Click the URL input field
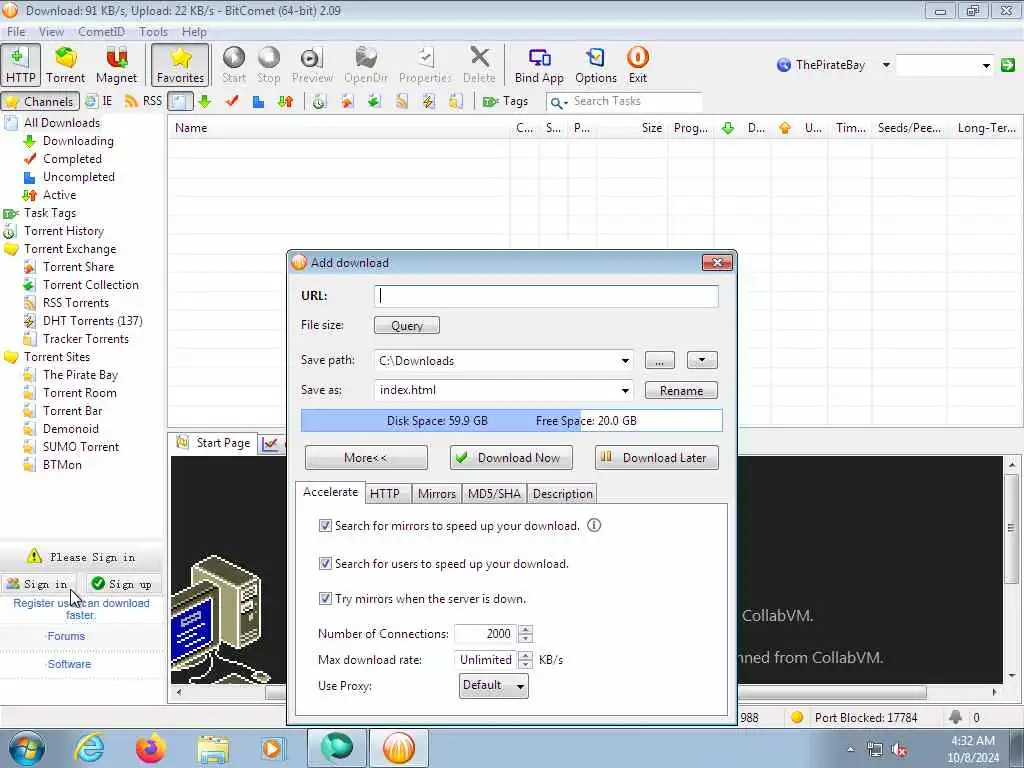 tap(546, 296)
